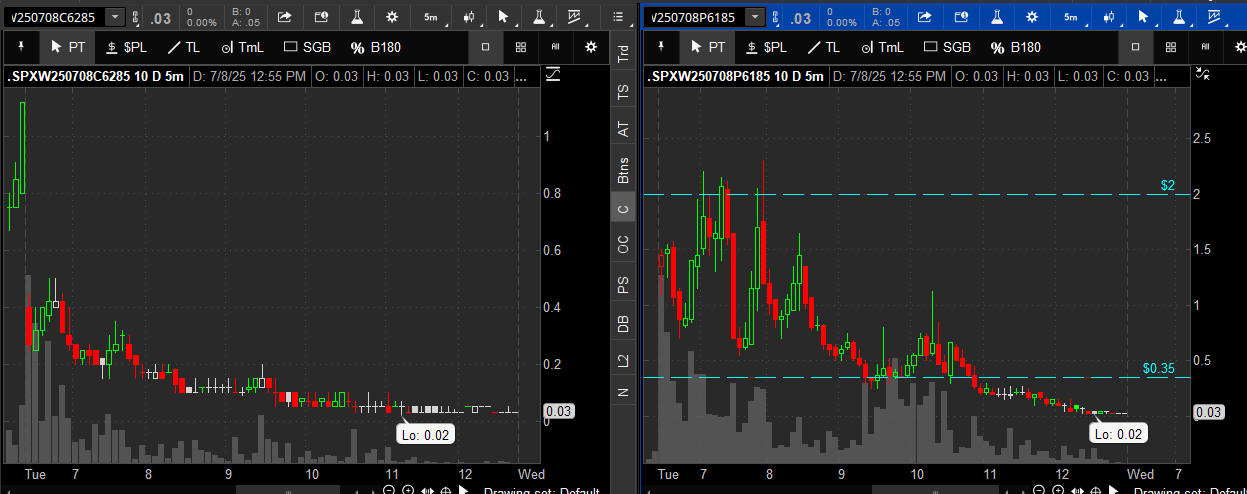Screen dimensions: 1247x494
Task: Click the share icon in left chart toolbar
Action: click(285, 17)
